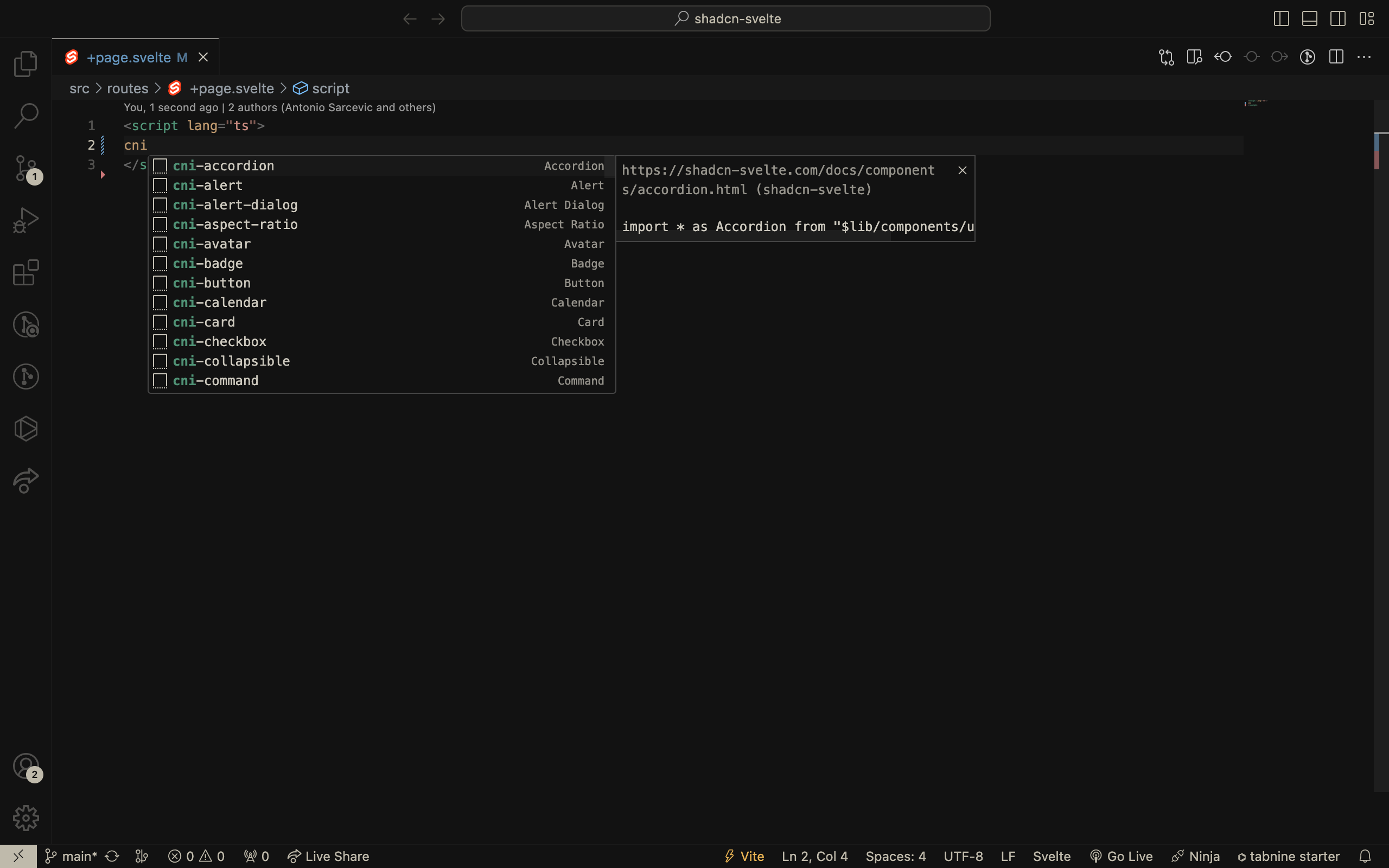The height and width of the screenshot is (868, 1389).
Task: Select the +page.svelte editor tab
Action: [129, 58]
